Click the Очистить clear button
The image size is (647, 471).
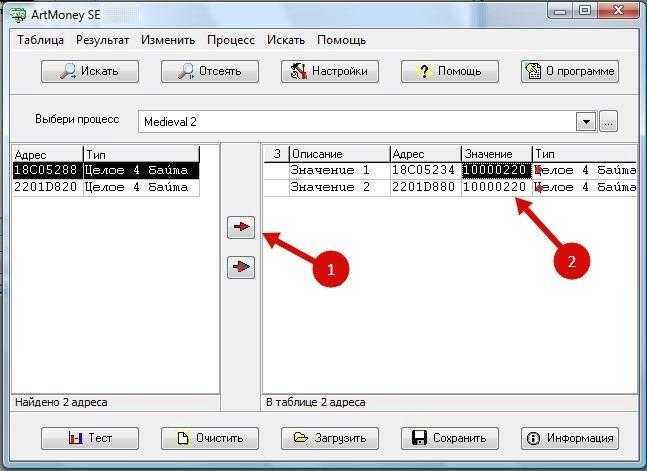[210, 438]
